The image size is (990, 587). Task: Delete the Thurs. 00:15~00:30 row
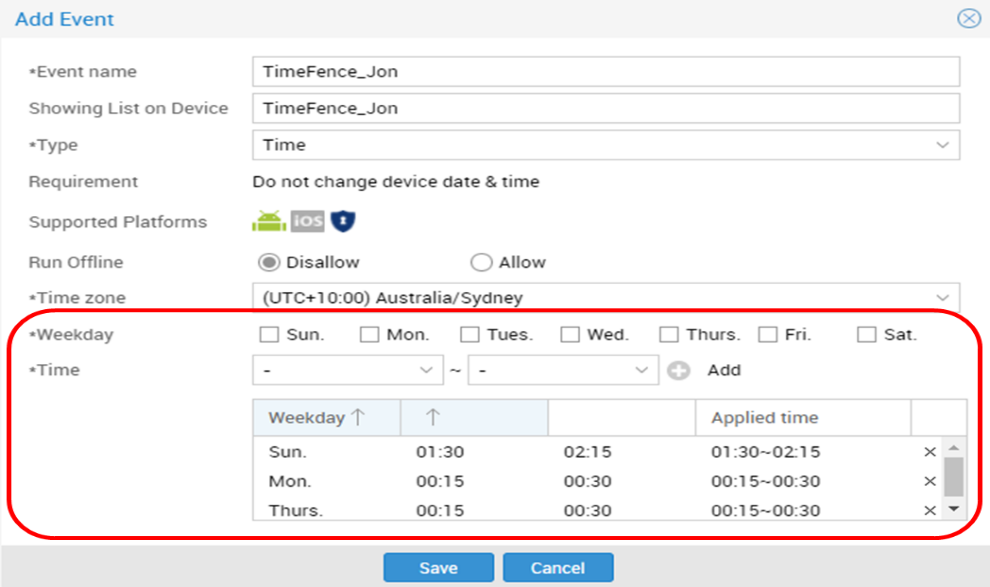click(x=929, y=510)
